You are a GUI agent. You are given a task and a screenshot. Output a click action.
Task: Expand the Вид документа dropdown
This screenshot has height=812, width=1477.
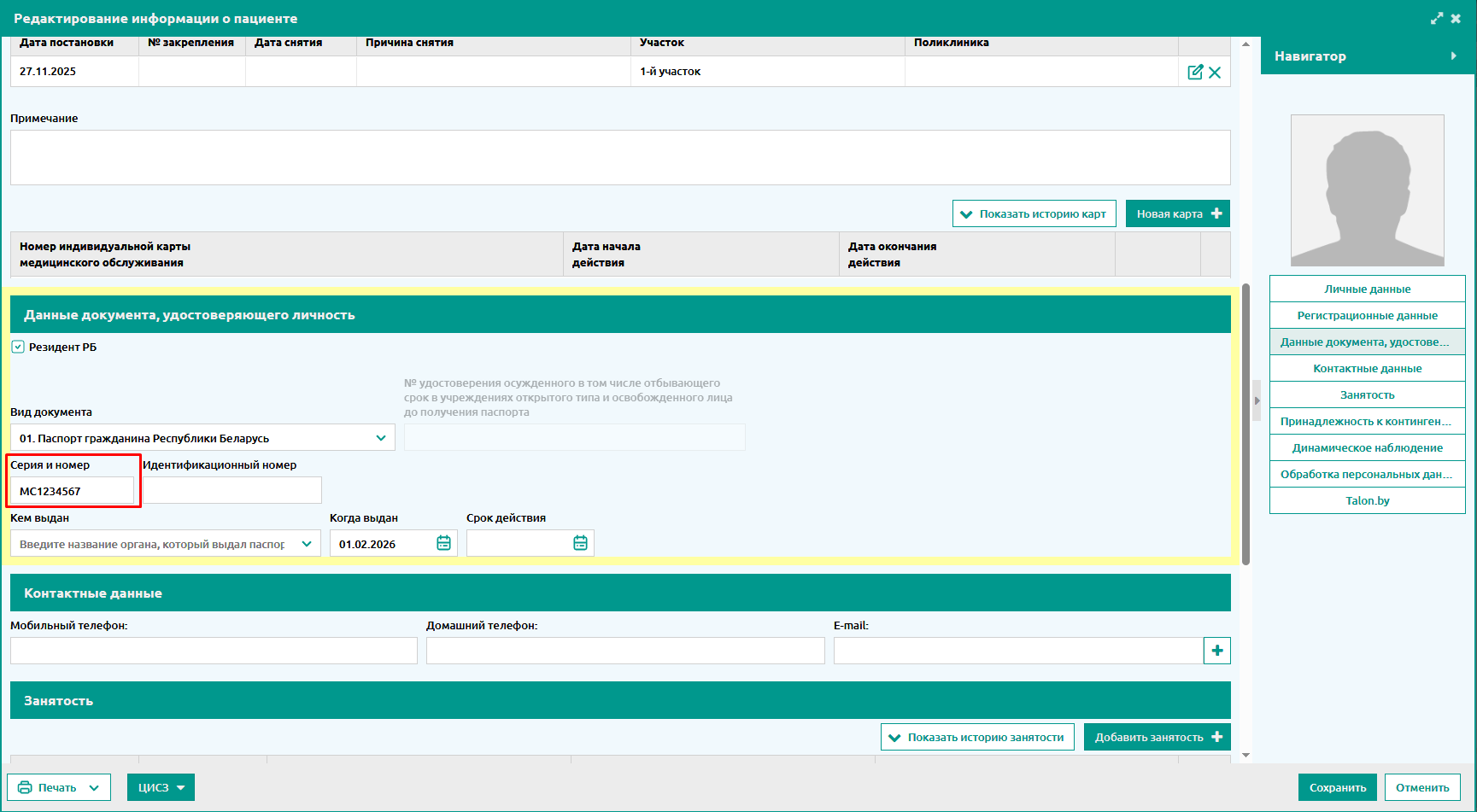(x=380, y=438)
